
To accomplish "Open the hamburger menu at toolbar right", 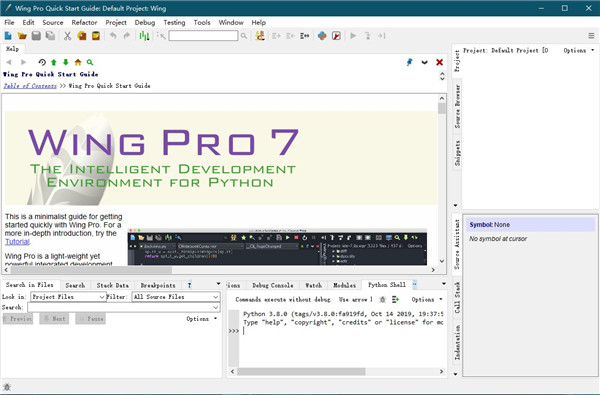I will (591, 36).
